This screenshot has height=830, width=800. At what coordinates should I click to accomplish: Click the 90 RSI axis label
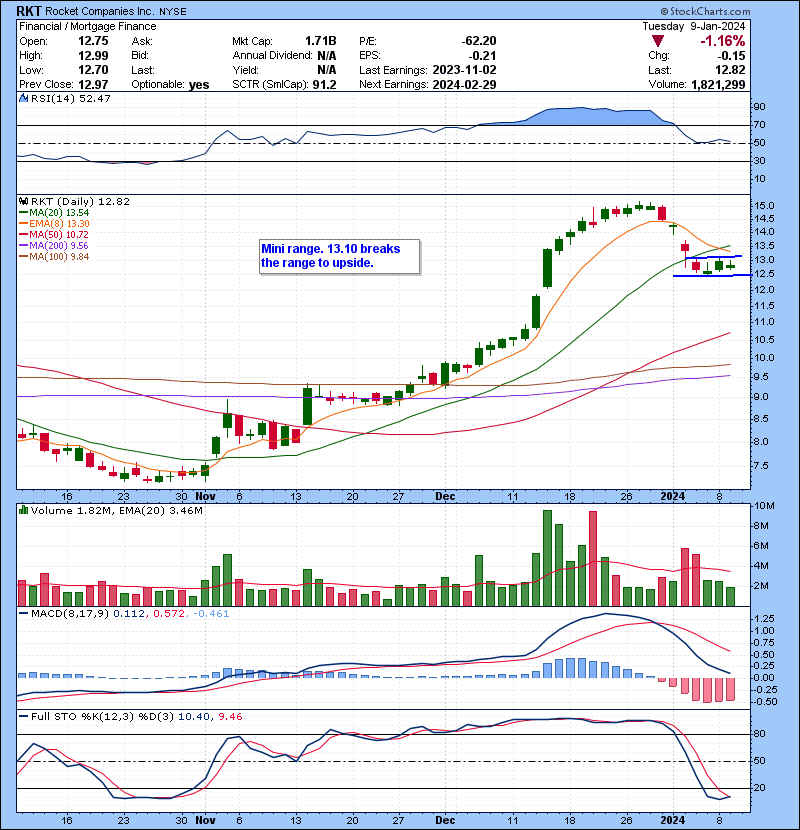759,107
